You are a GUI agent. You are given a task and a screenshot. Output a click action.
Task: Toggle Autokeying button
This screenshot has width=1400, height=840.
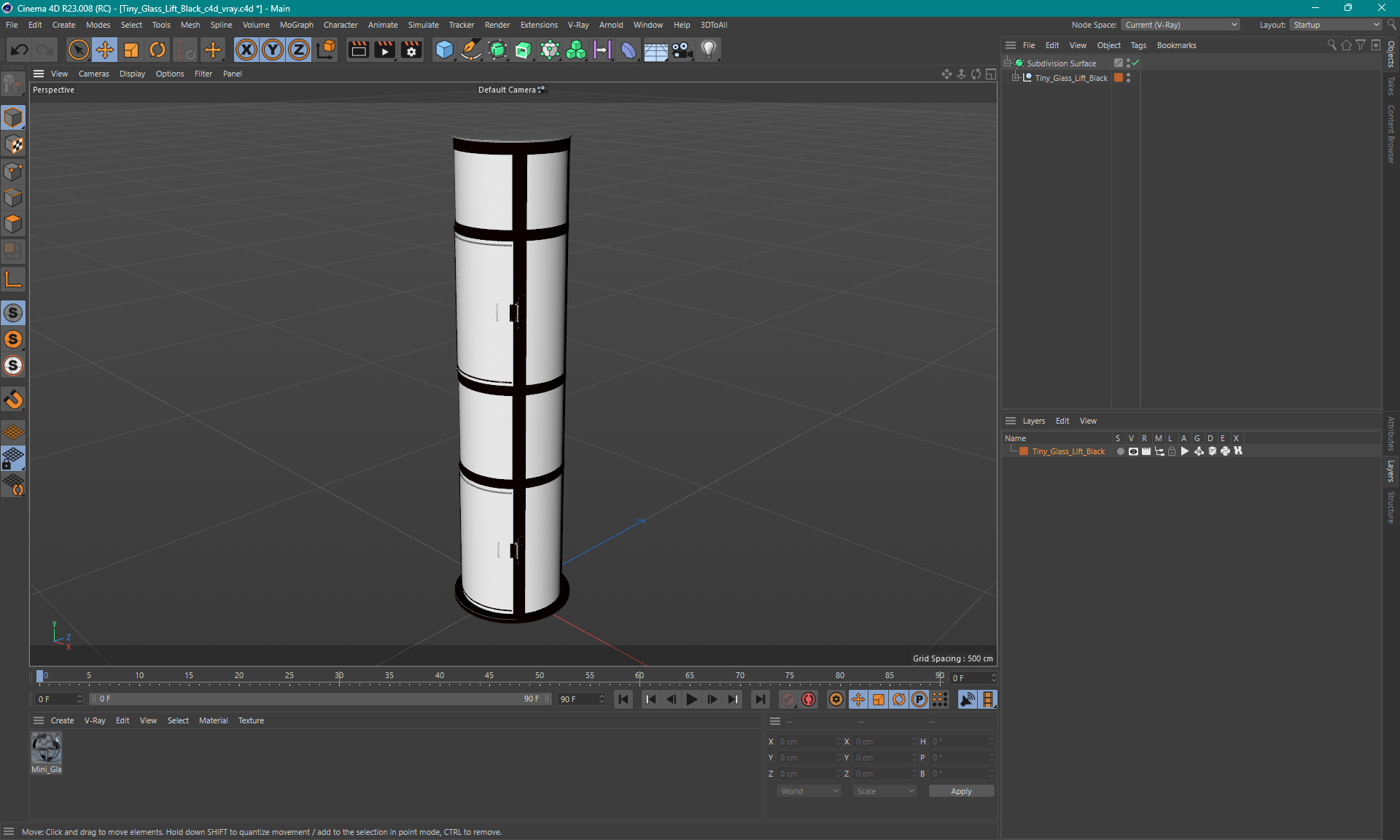click(x=809, y=699)
